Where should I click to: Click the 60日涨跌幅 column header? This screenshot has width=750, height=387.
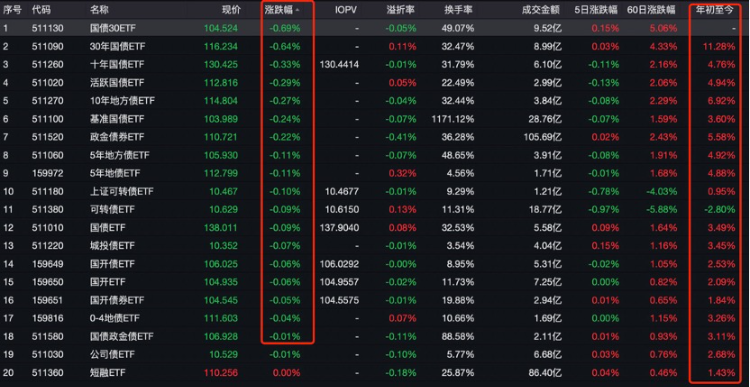(651, 10)
